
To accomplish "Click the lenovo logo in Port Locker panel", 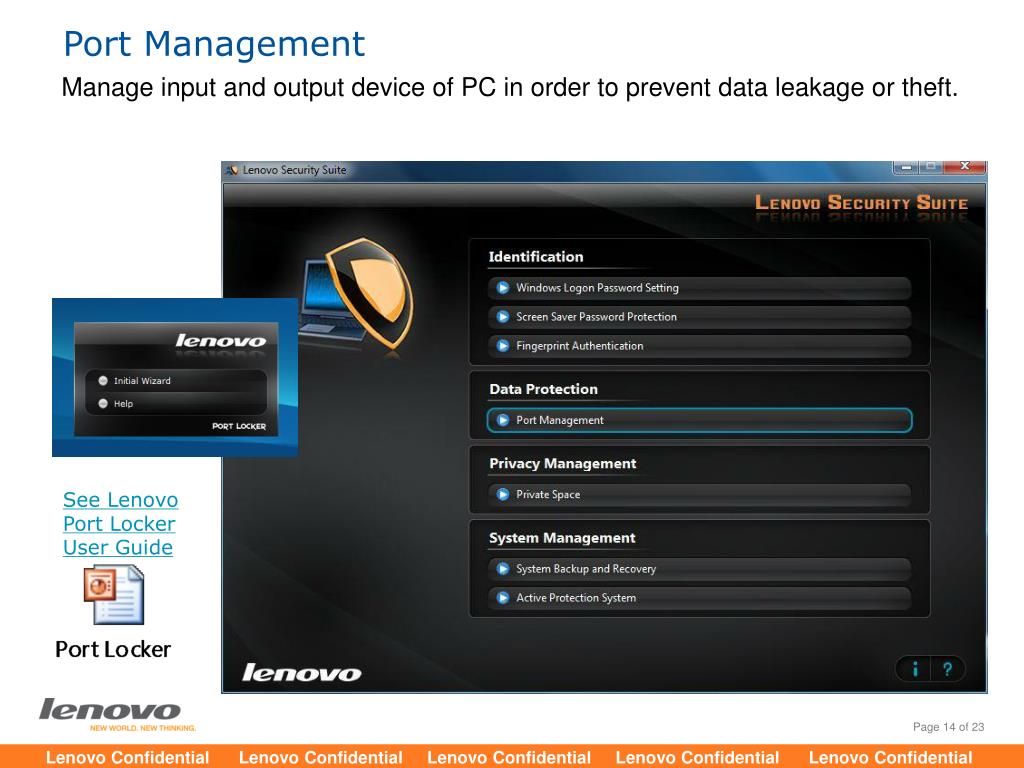I will tap(221, 340).
